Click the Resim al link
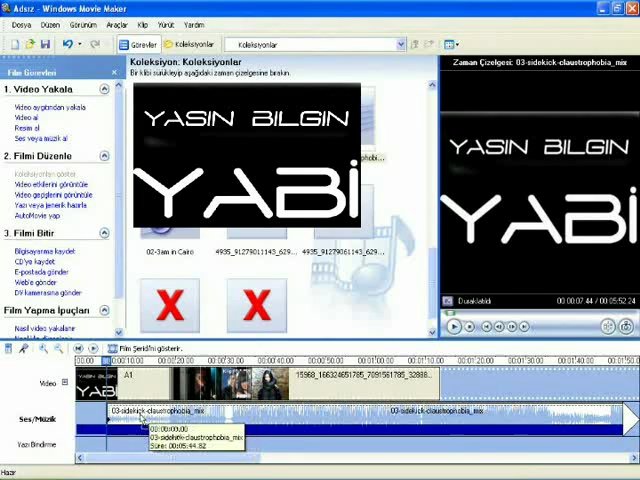The height and width of the screenshot is (480, 640). coord(27,128)
